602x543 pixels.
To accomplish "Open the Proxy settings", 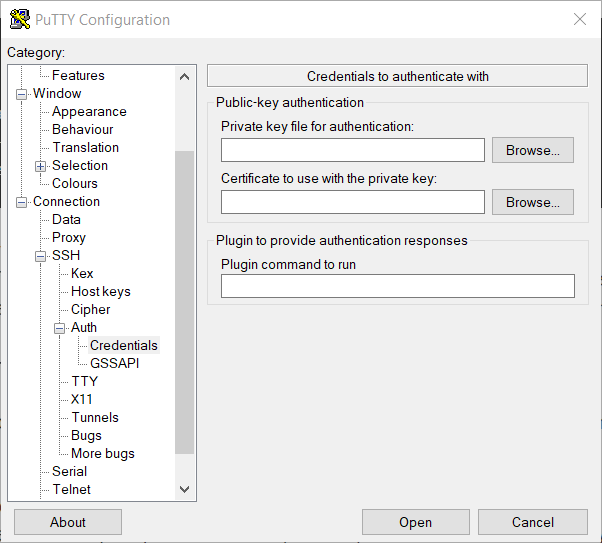I will tap(69, 238).
